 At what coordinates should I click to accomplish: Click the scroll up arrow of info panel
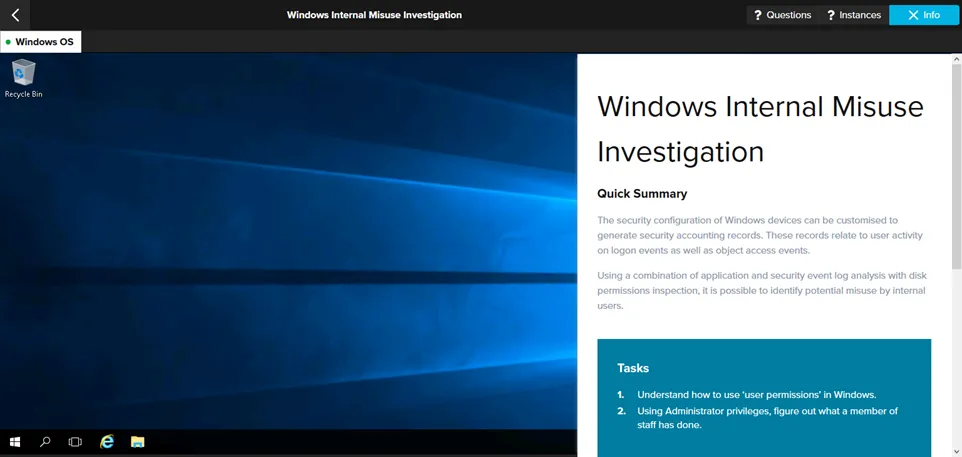click(x=955, y=60)
